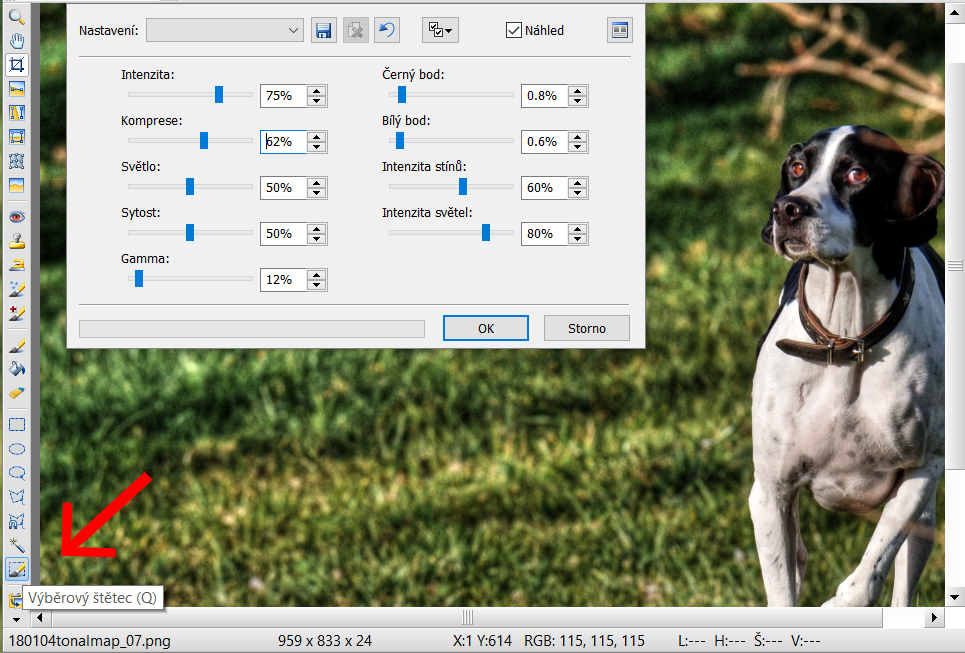Click the delete preset icon

click(356, 30)
